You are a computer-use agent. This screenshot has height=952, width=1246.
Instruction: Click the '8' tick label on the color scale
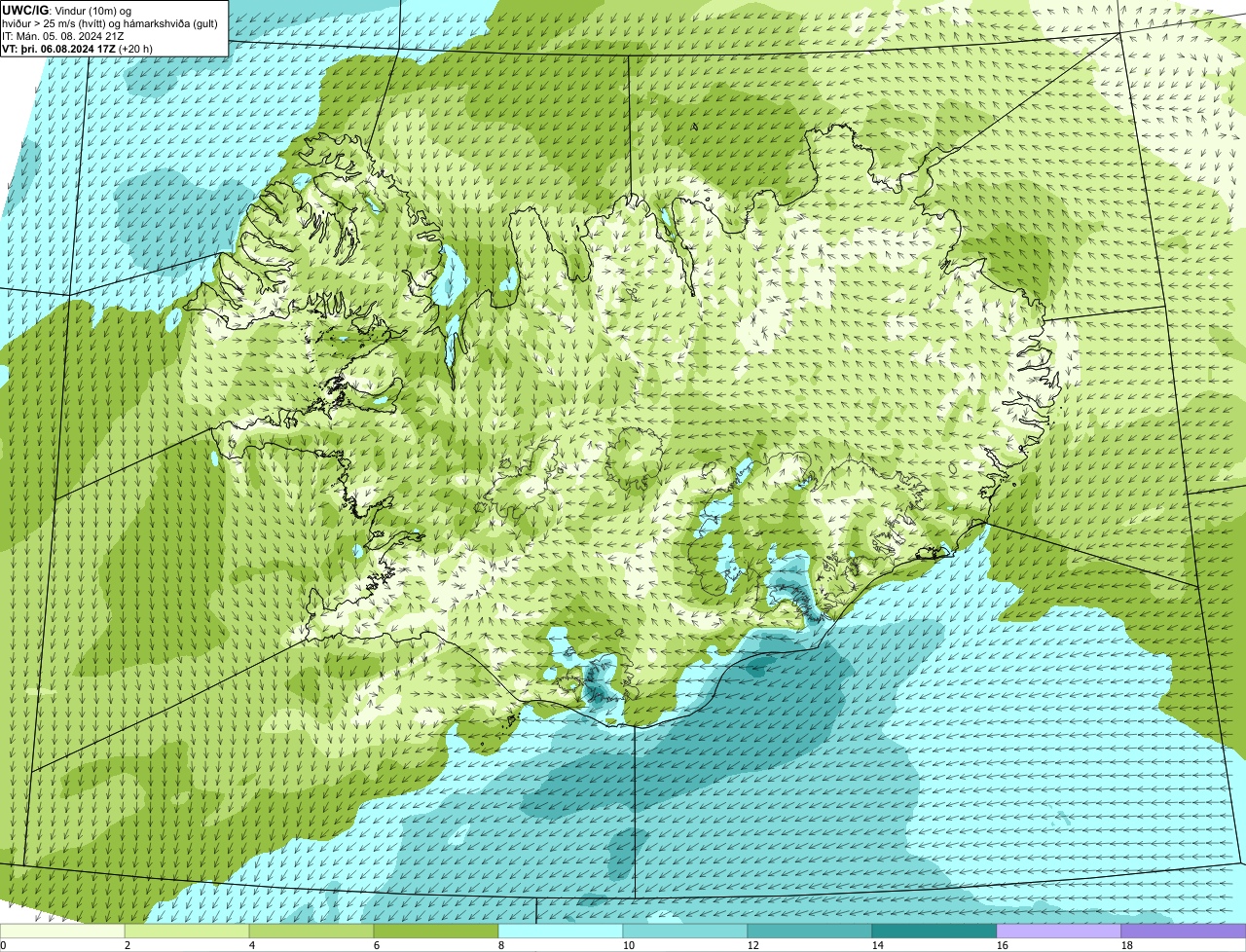(501, 945)
